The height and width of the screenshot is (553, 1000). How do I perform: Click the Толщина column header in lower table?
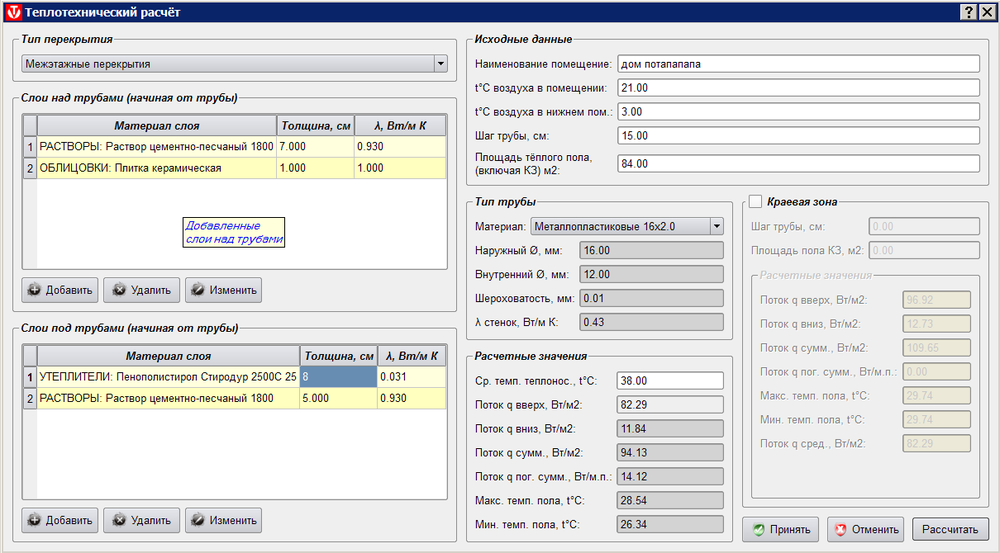point(338,356)
